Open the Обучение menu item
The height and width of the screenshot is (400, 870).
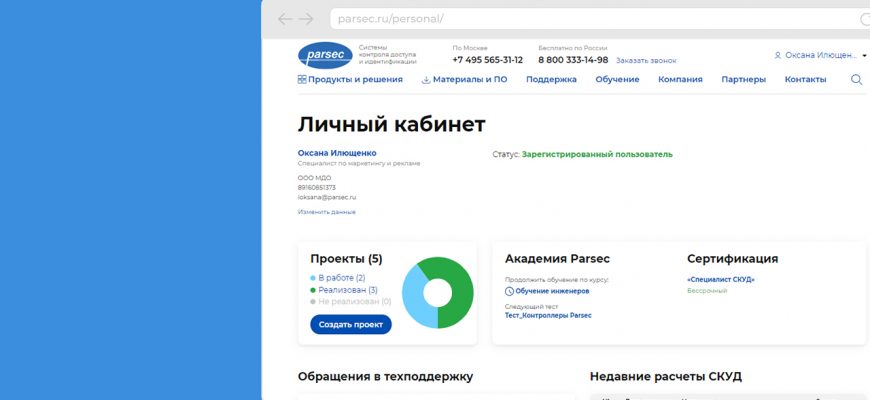coord(617,80)
